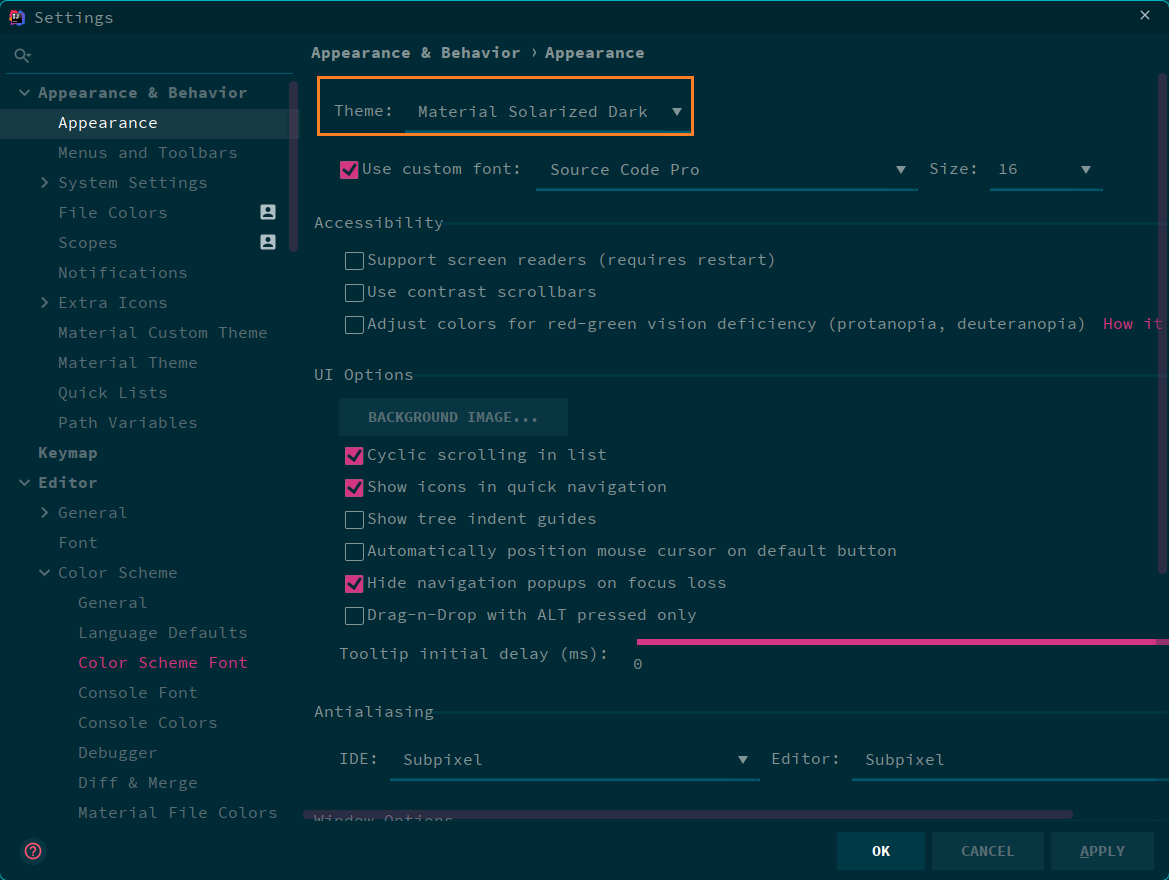Check Automatically position mouse cursor option
The image size is (1169, 880).
tap(354, 552)
